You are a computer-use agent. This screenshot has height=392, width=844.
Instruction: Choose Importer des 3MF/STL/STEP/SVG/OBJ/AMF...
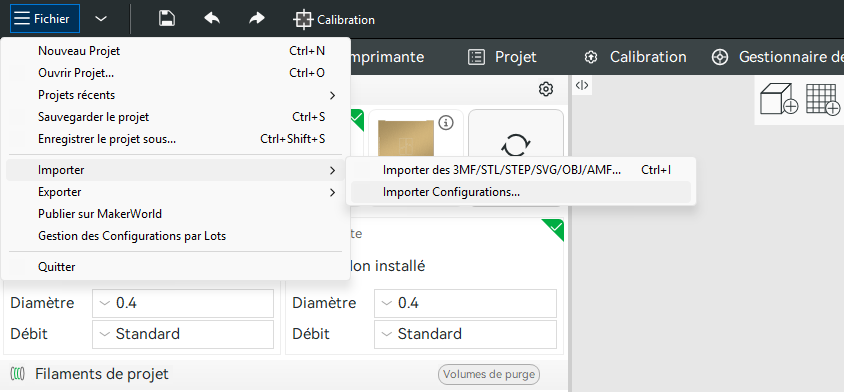point(521,170)
